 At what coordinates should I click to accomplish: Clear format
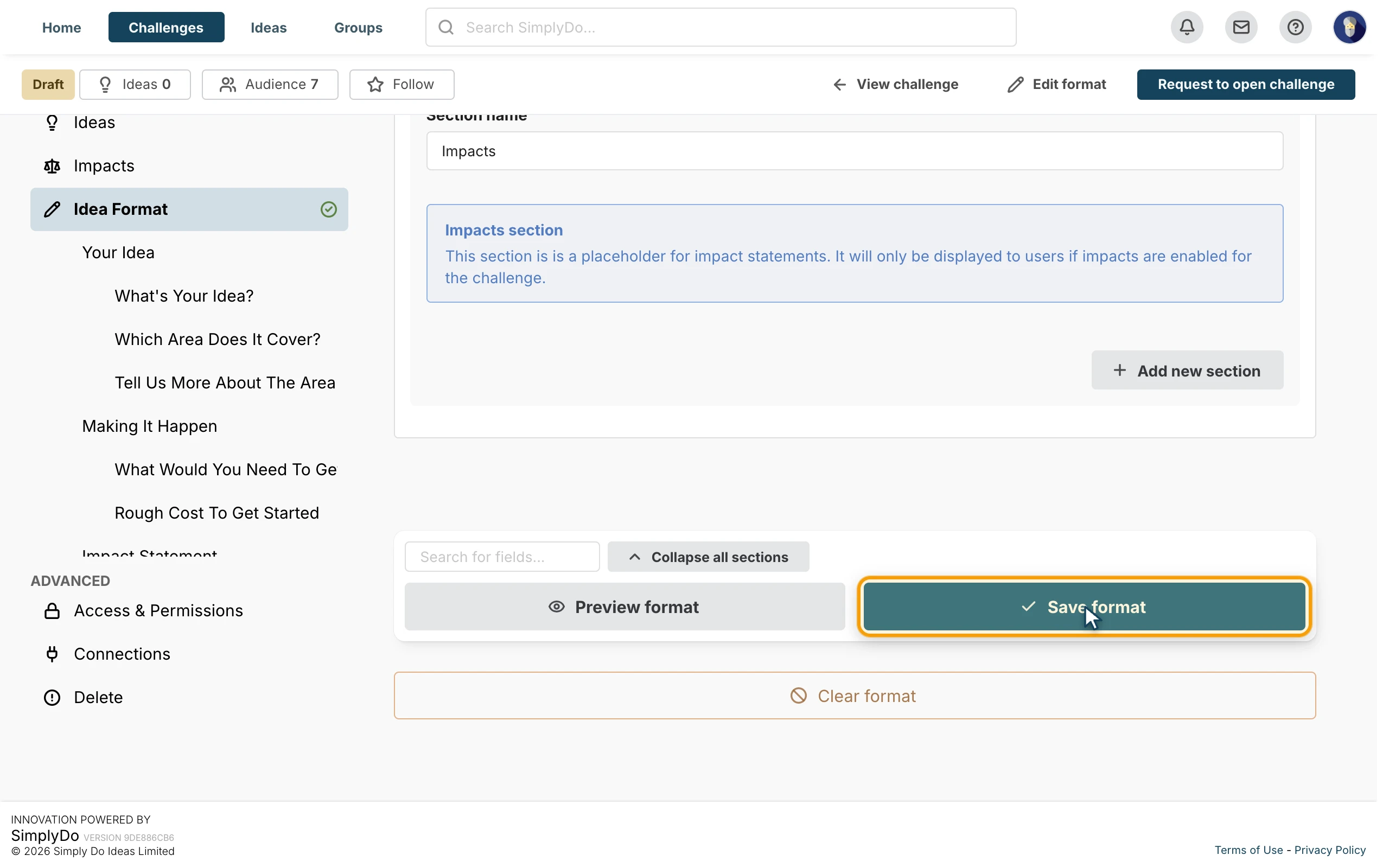[855, 695]
